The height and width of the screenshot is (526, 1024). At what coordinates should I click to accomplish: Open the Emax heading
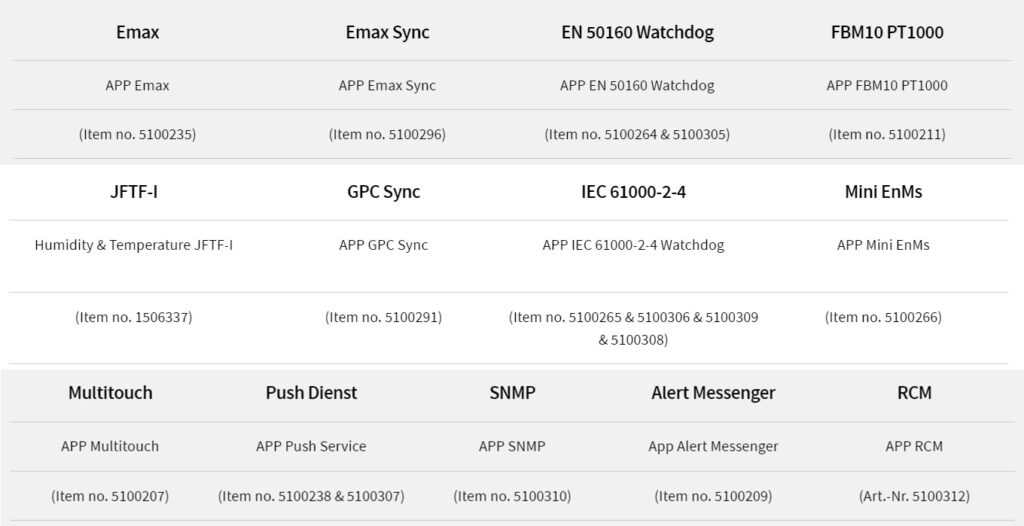(137, 32)
